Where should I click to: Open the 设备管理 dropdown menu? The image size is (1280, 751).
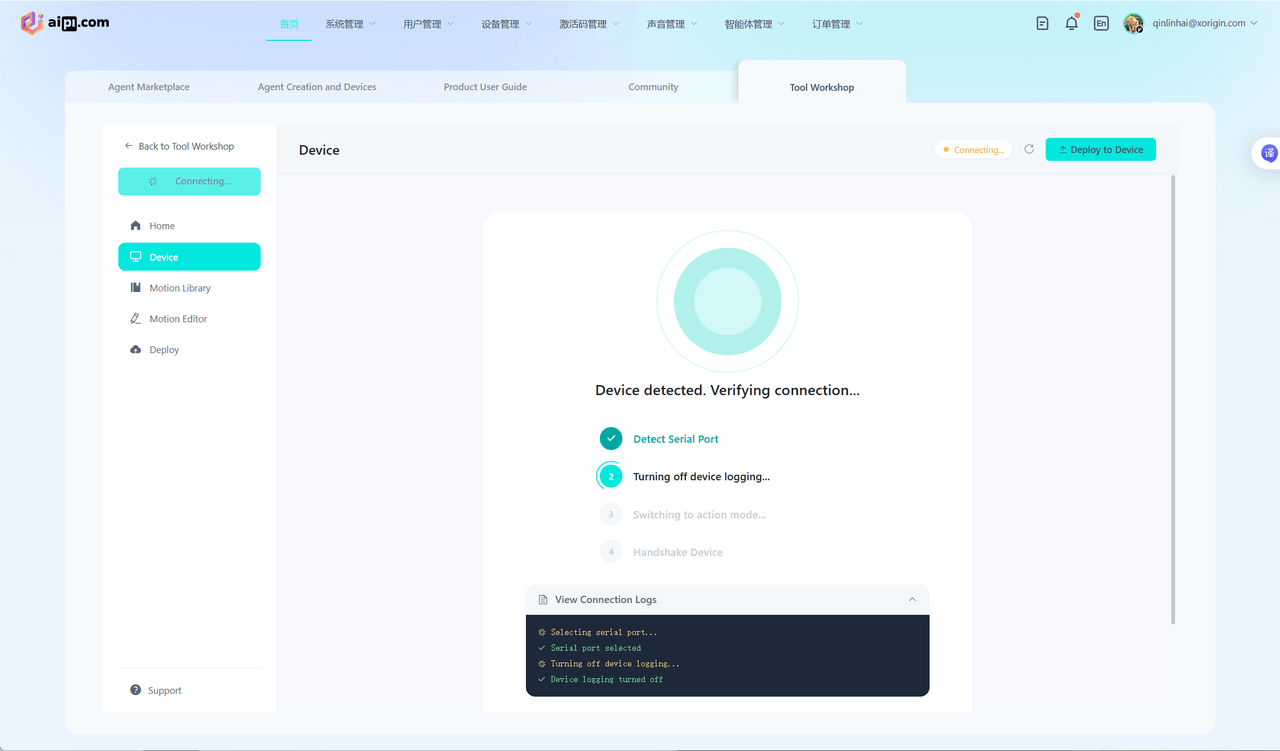(507, 24)
